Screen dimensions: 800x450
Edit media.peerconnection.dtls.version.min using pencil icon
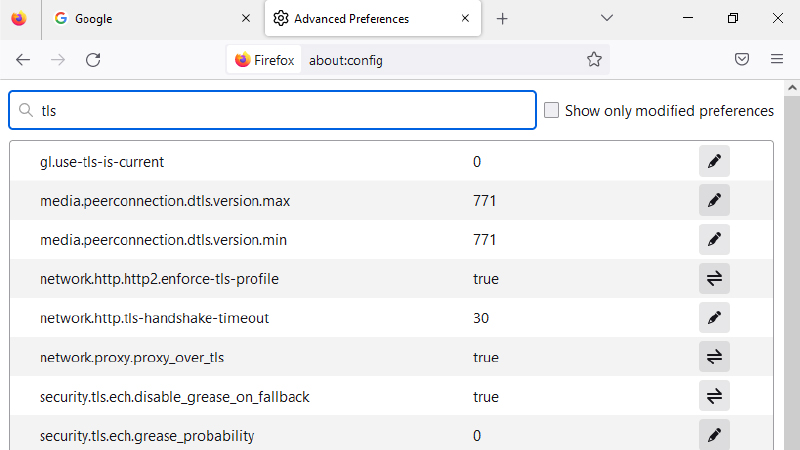tap(714, 239)
